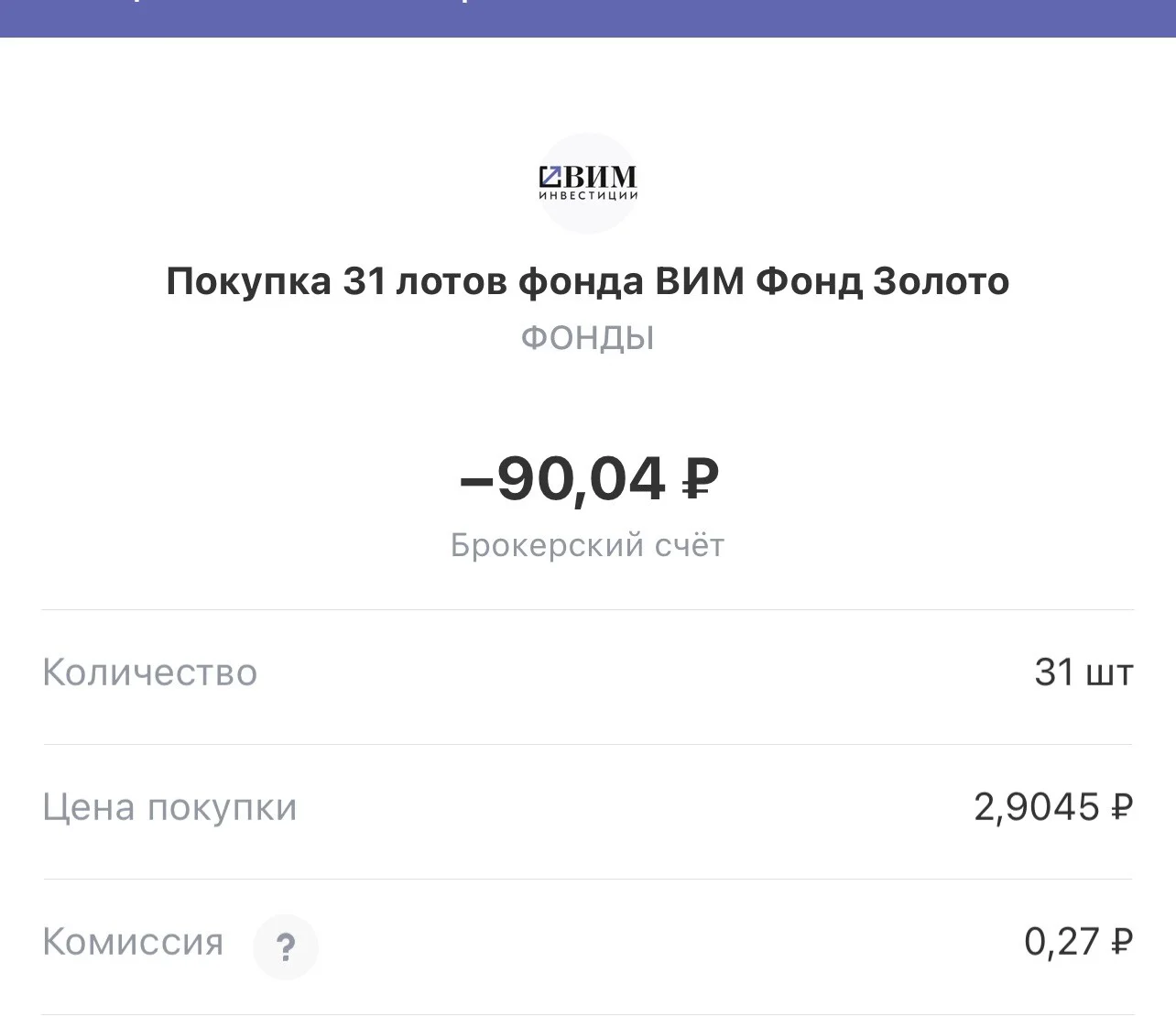Open the question mark help icon beside Комиссия
Screen dimensions: 1176x1028
click(x=286, y=946)
